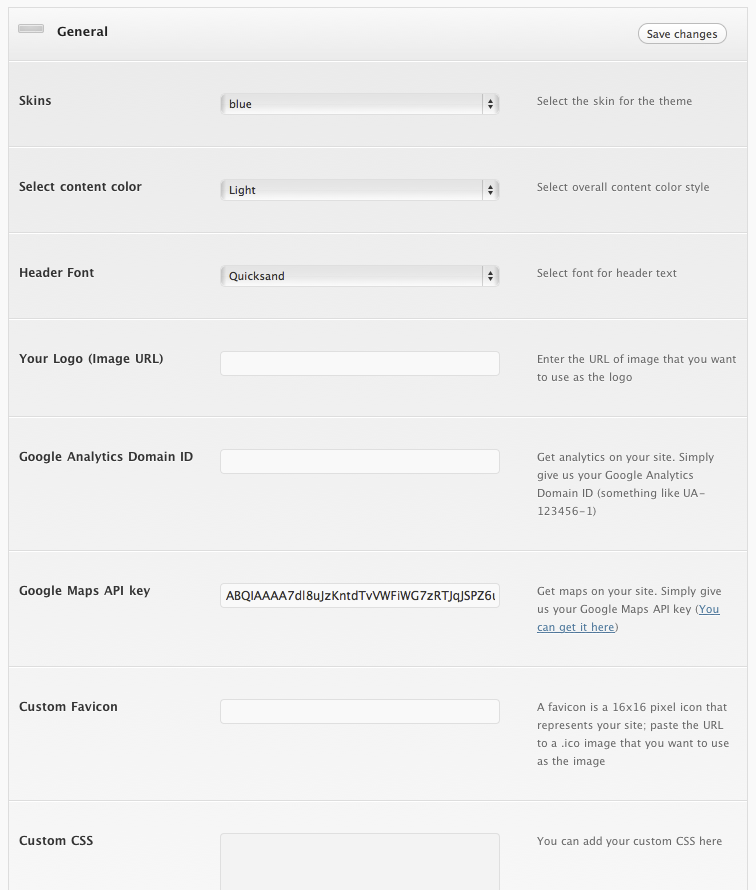Click the Your Logo (Image URL) label

(x=91, y=359)
